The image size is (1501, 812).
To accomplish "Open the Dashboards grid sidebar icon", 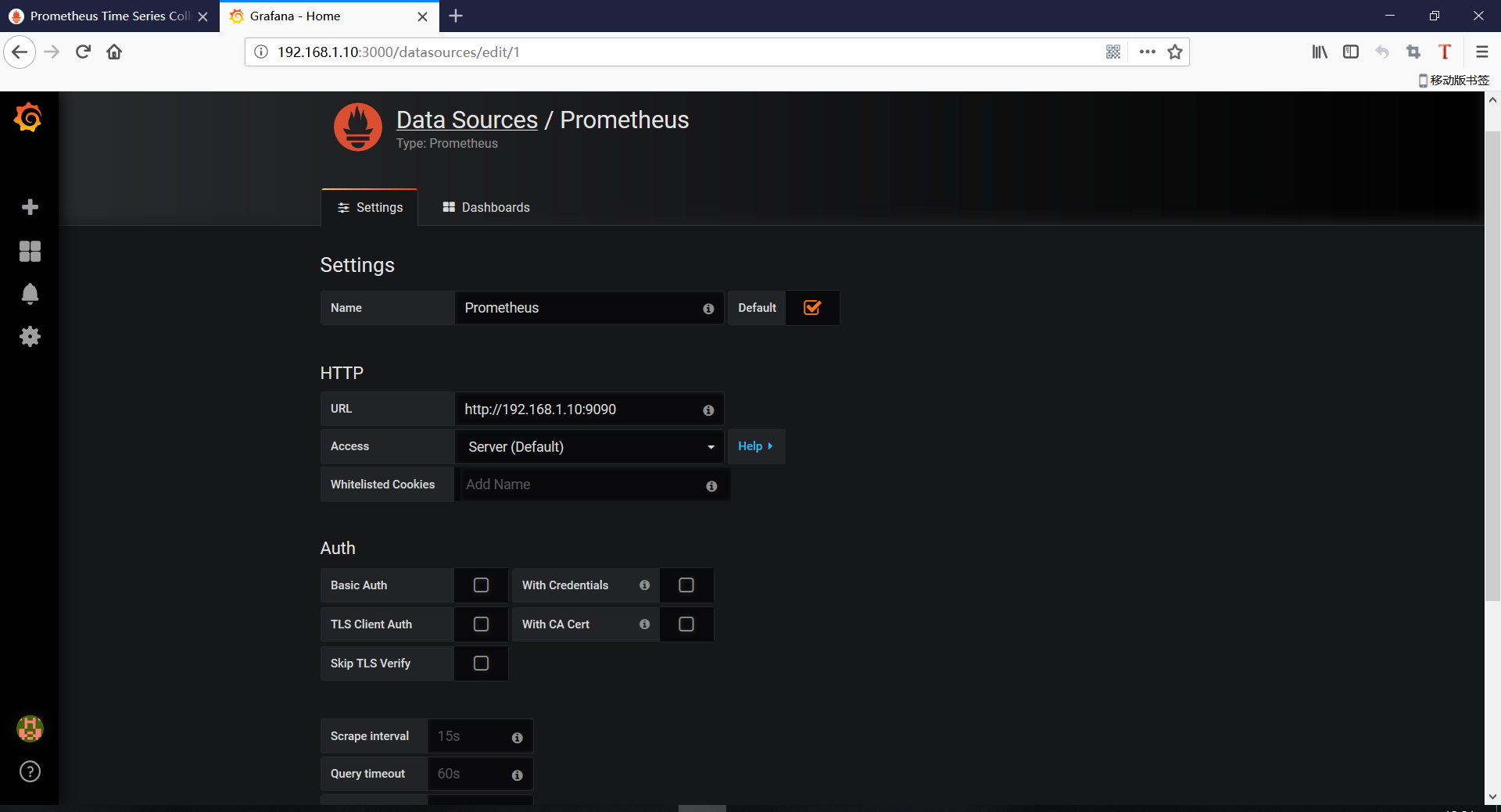I will (x=30, y=251).
